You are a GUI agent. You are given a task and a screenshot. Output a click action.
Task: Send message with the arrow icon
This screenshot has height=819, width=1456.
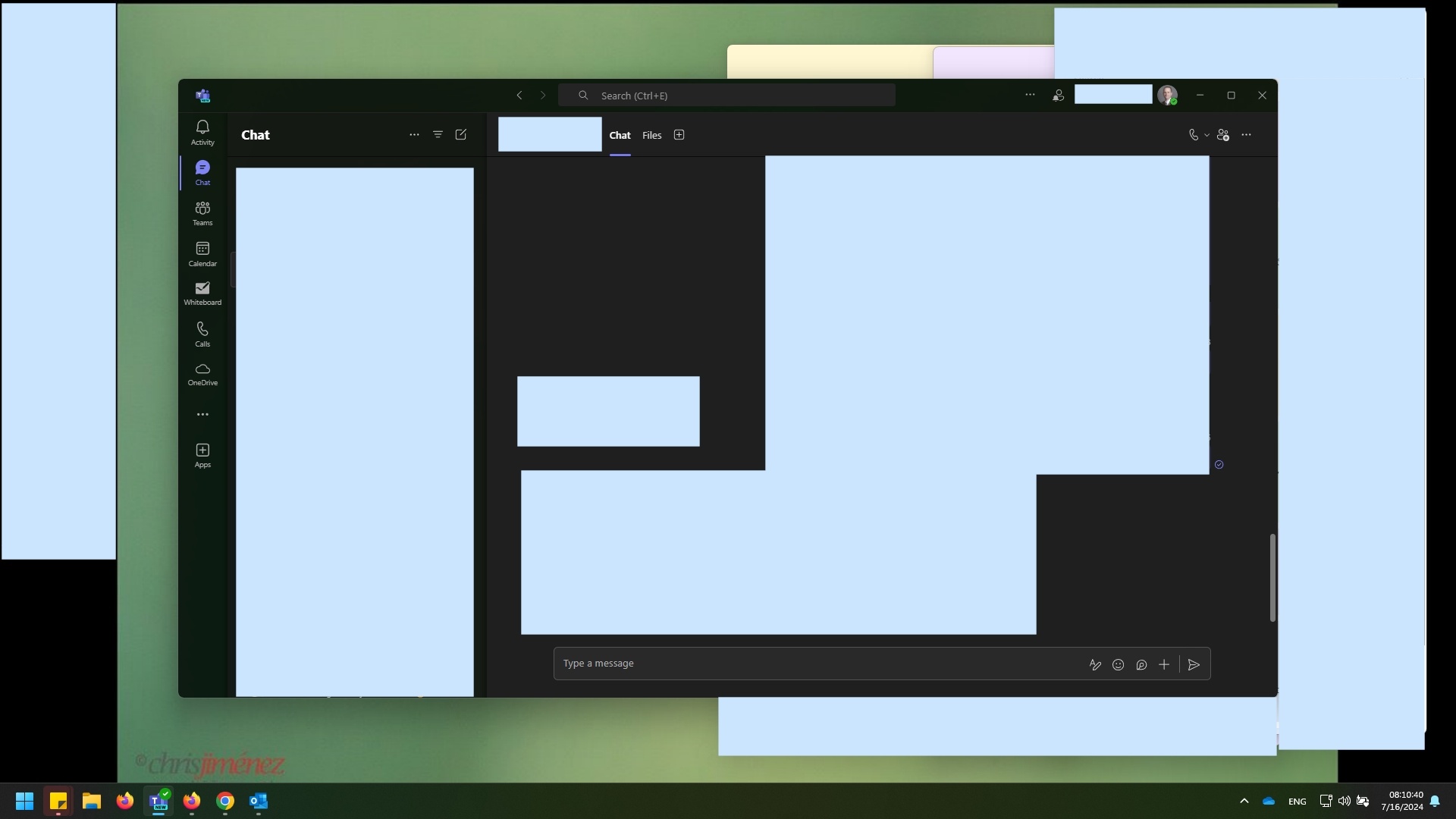[x=1194, y=665]
